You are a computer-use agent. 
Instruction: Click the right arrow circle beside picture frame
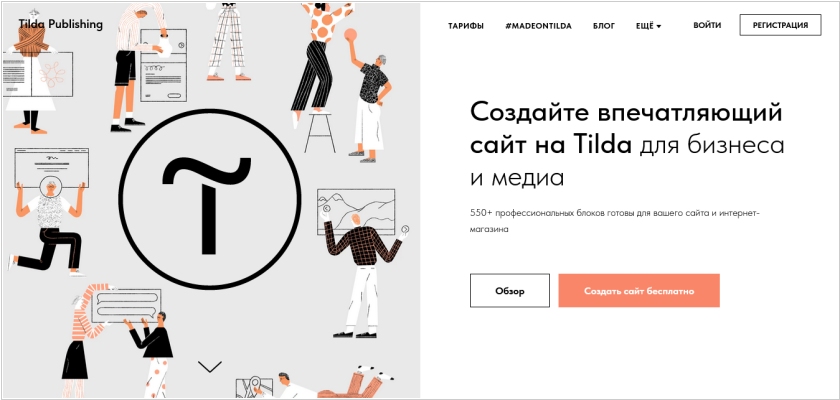pos(406,229)
